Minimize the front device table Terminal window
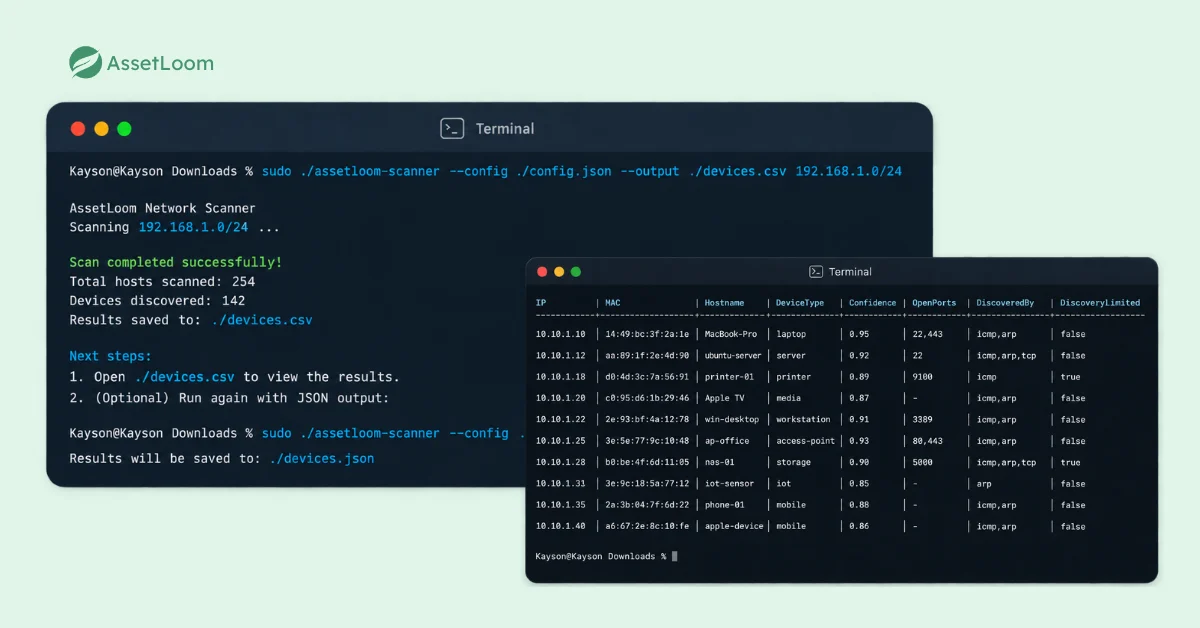The height and width of the screenshot is (628, 1200). (559, 272)
